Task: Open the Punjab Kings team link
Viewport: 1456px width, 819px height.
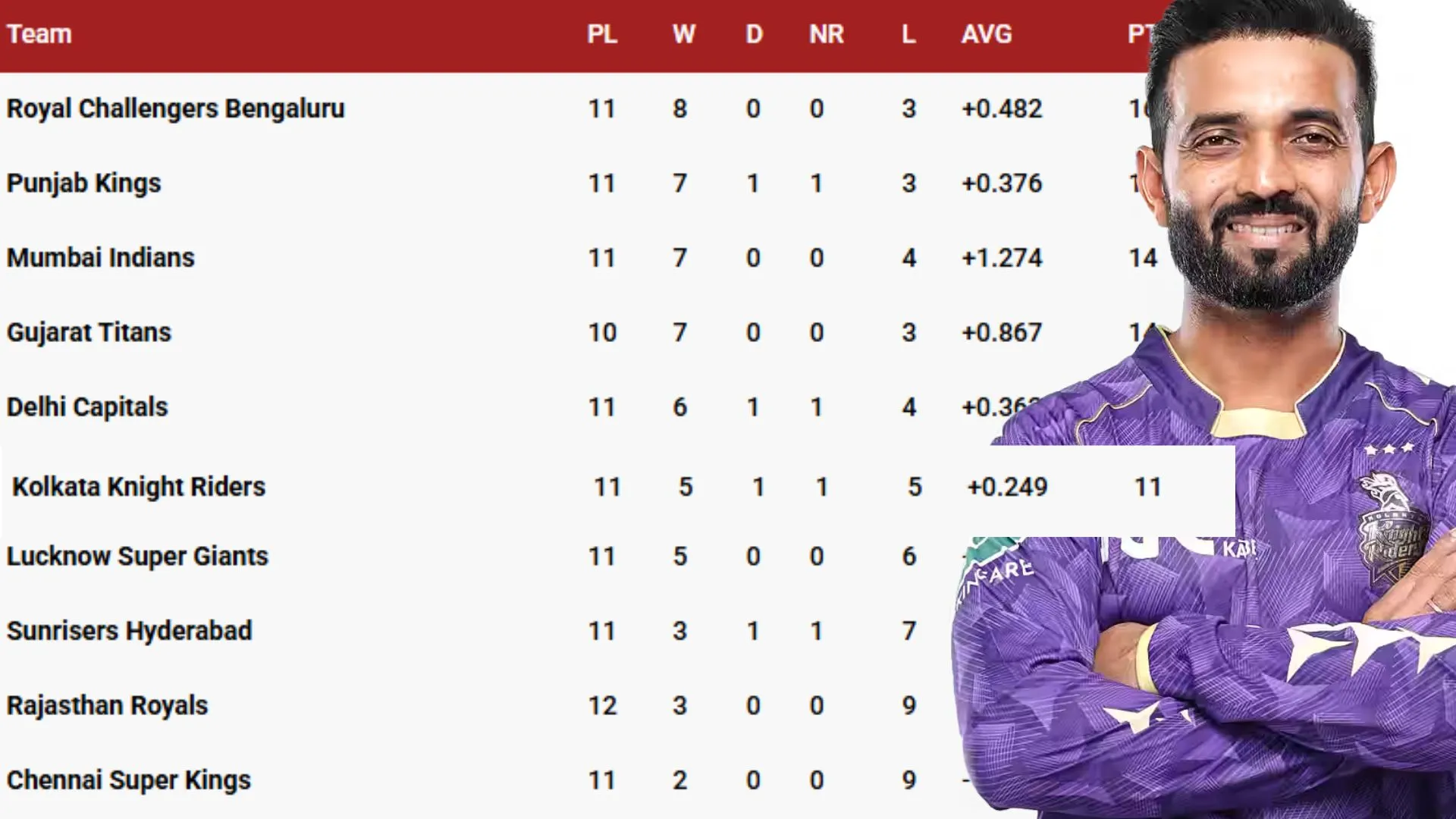Action: pyautogui.click(x=83, y=184)
